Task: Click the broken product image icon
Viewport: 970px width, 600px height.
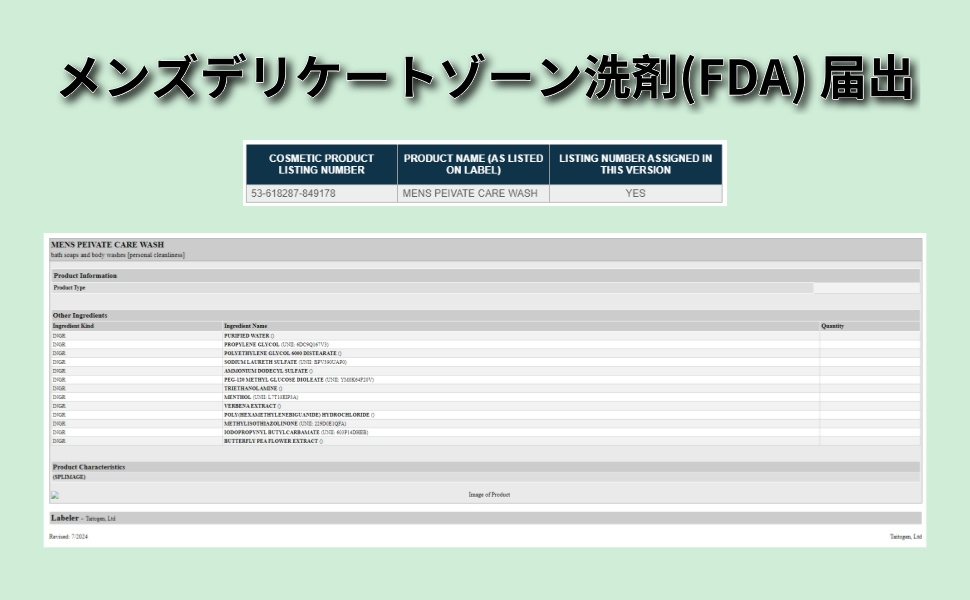Action: 55,494
